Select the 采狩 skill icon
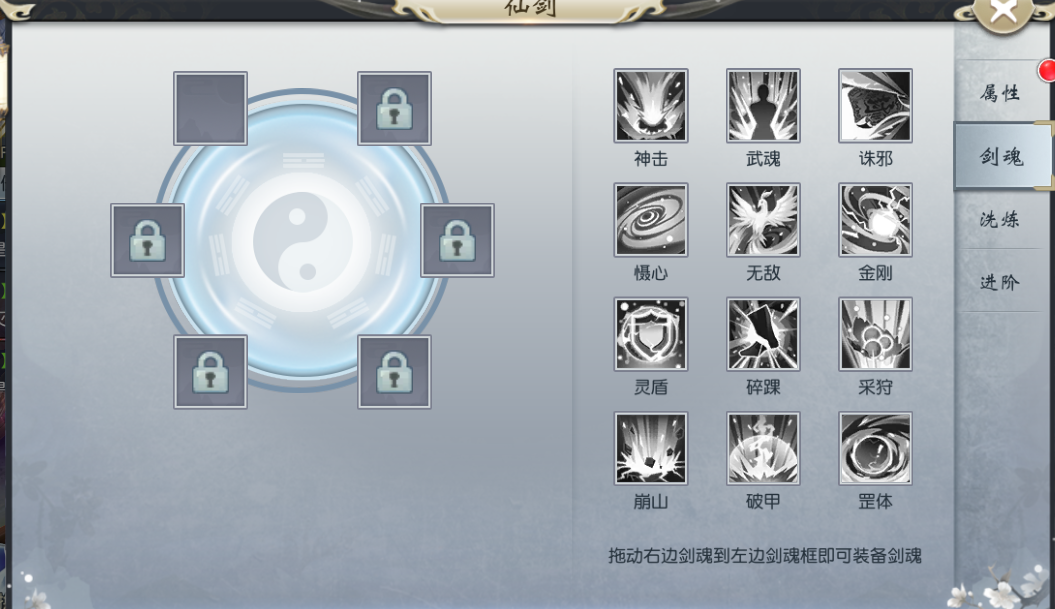Screen dimensions: 1055x609 click(x=875, y=334)
